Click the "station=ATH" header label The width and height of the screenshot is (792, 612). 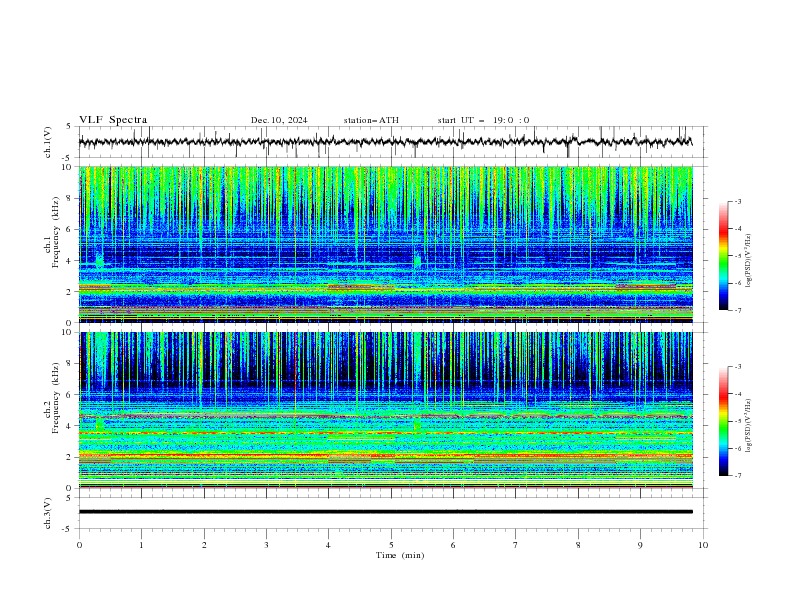click(371, 120)
